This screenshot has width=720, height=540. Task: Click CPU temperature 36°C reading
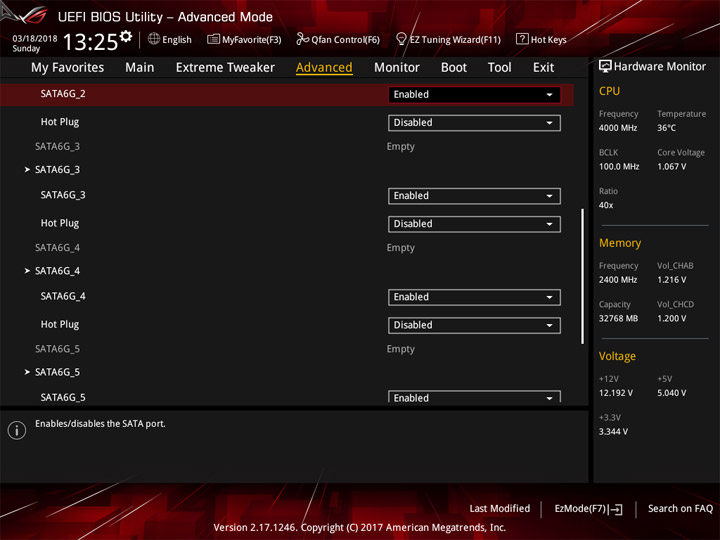[x=666, y=128]
